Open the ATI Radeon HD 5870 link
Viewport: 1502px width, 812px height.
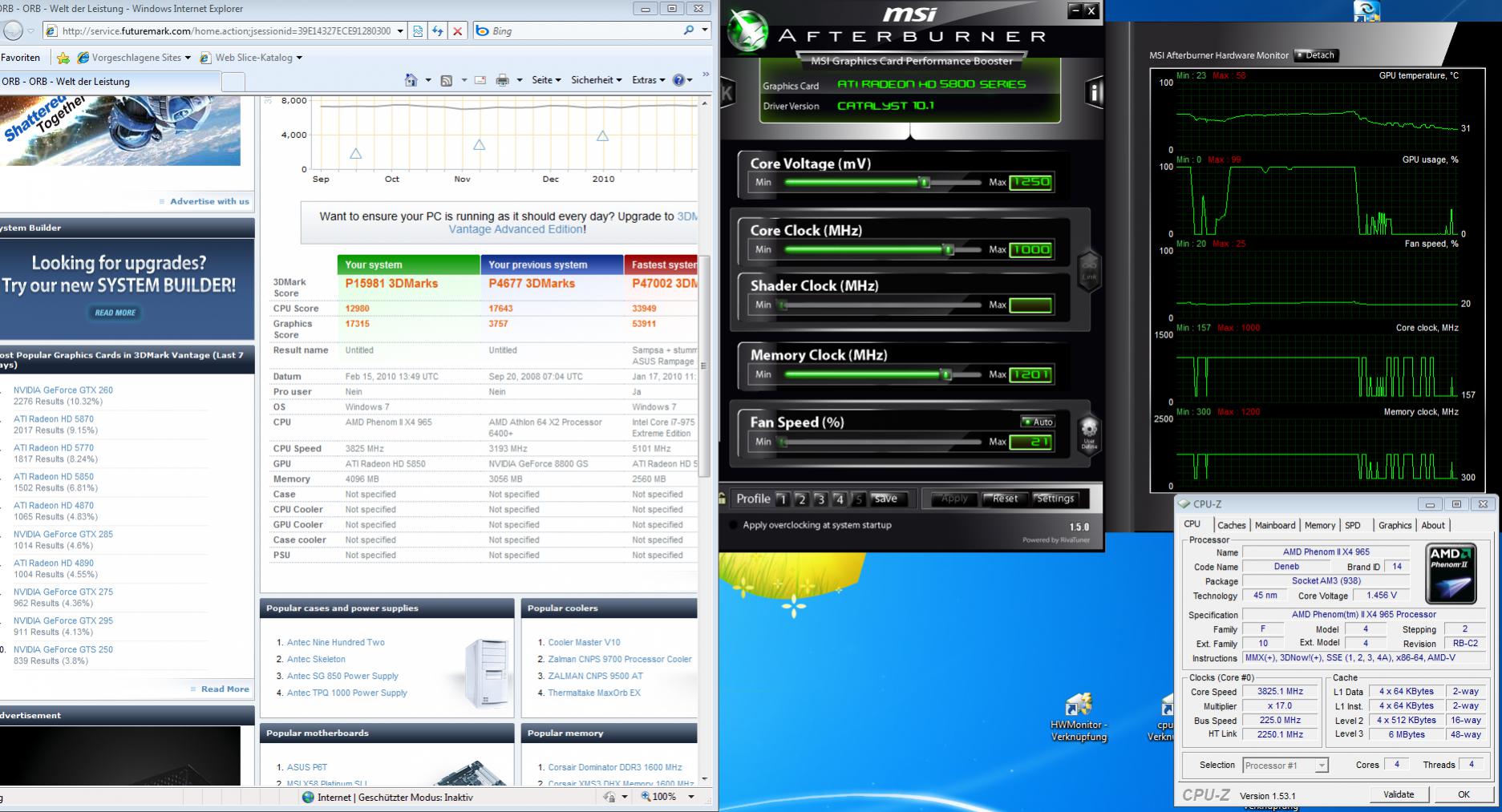(54, 419)
